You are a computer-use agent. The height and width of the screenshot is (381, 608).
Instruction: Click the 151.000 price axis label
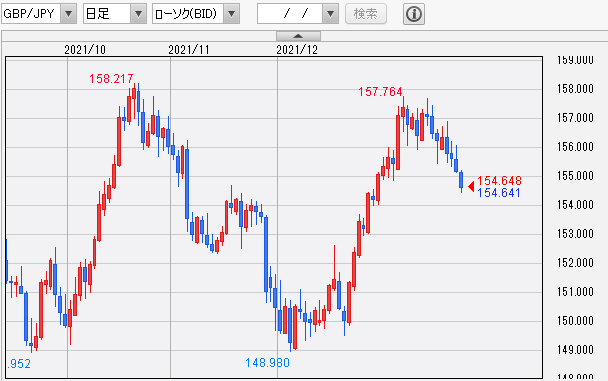point(575,292)
